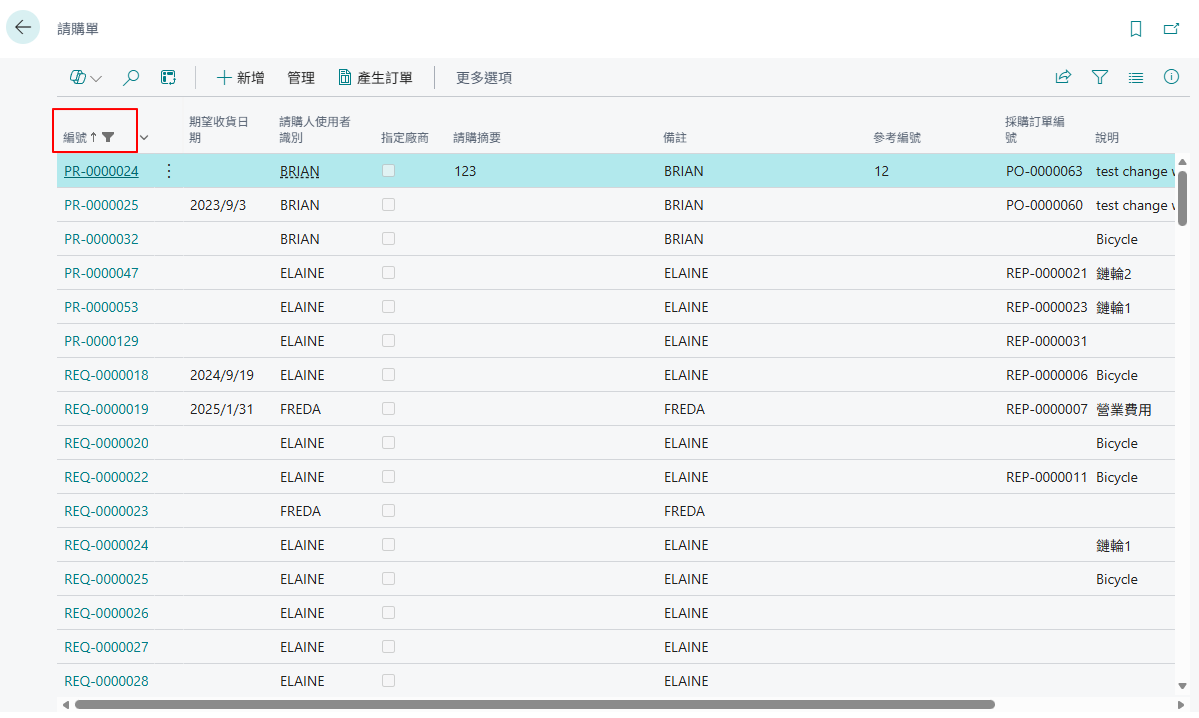Viewport: 1199px width, 718px height.
Task: Open the Copilot dropdown icon
Action: (x=86, y=77)
